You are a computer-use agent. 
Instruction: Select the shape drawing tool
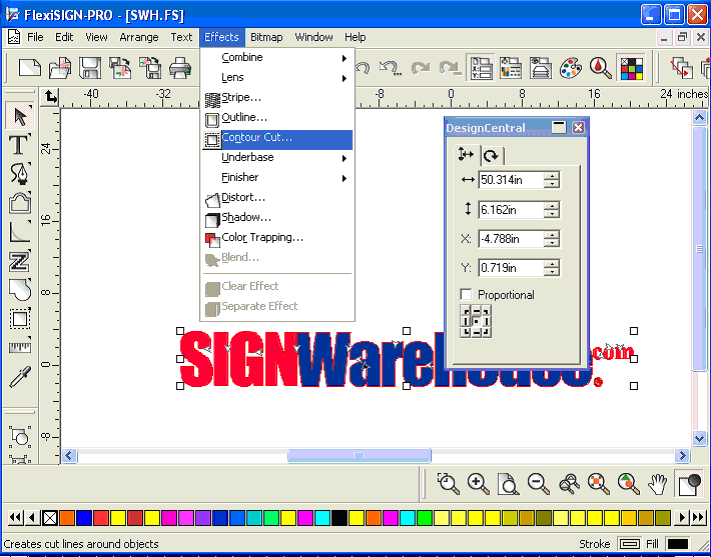coord(20,203)
